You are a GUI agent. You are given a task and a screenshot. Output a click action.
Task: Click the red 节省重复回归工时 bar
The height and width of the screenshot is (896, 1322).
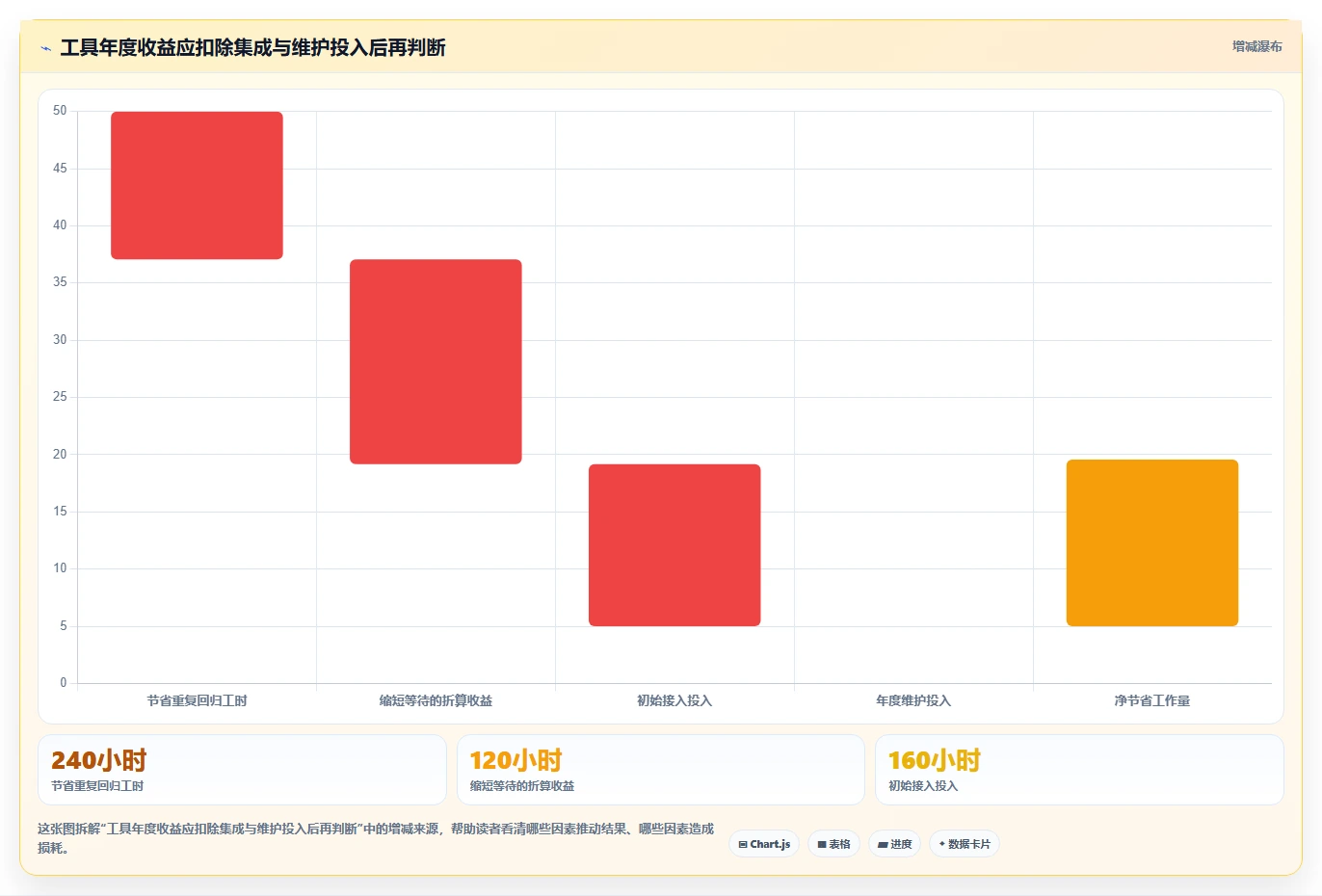tap(197, 185)
